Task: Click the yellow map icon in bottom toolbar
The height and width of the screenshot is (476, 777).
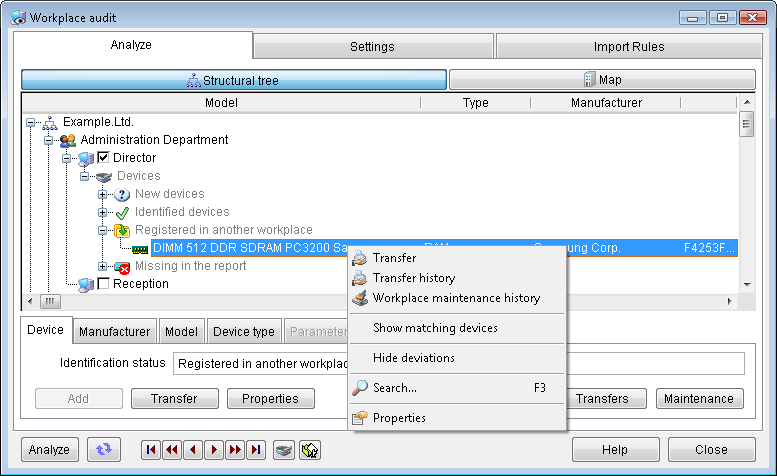Action: click(x=310, y=450)
